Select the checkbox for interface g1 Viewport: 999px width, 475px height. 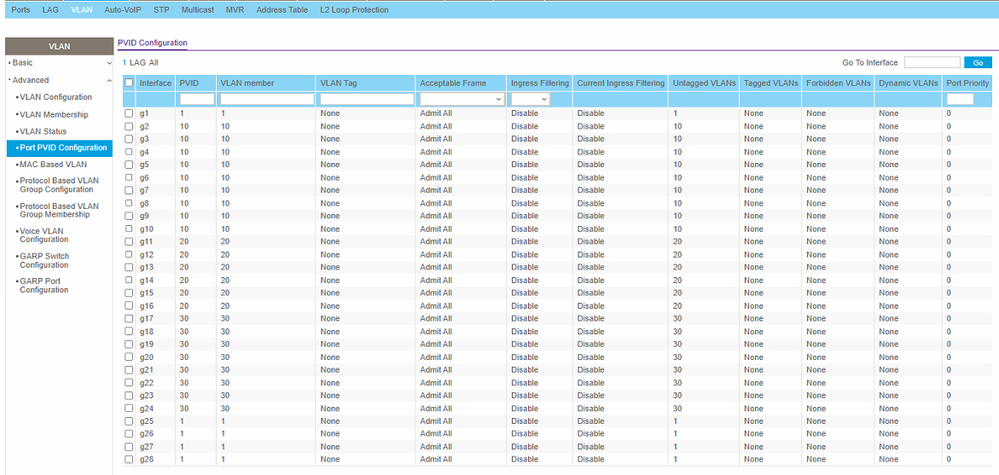tap(128, 114)
